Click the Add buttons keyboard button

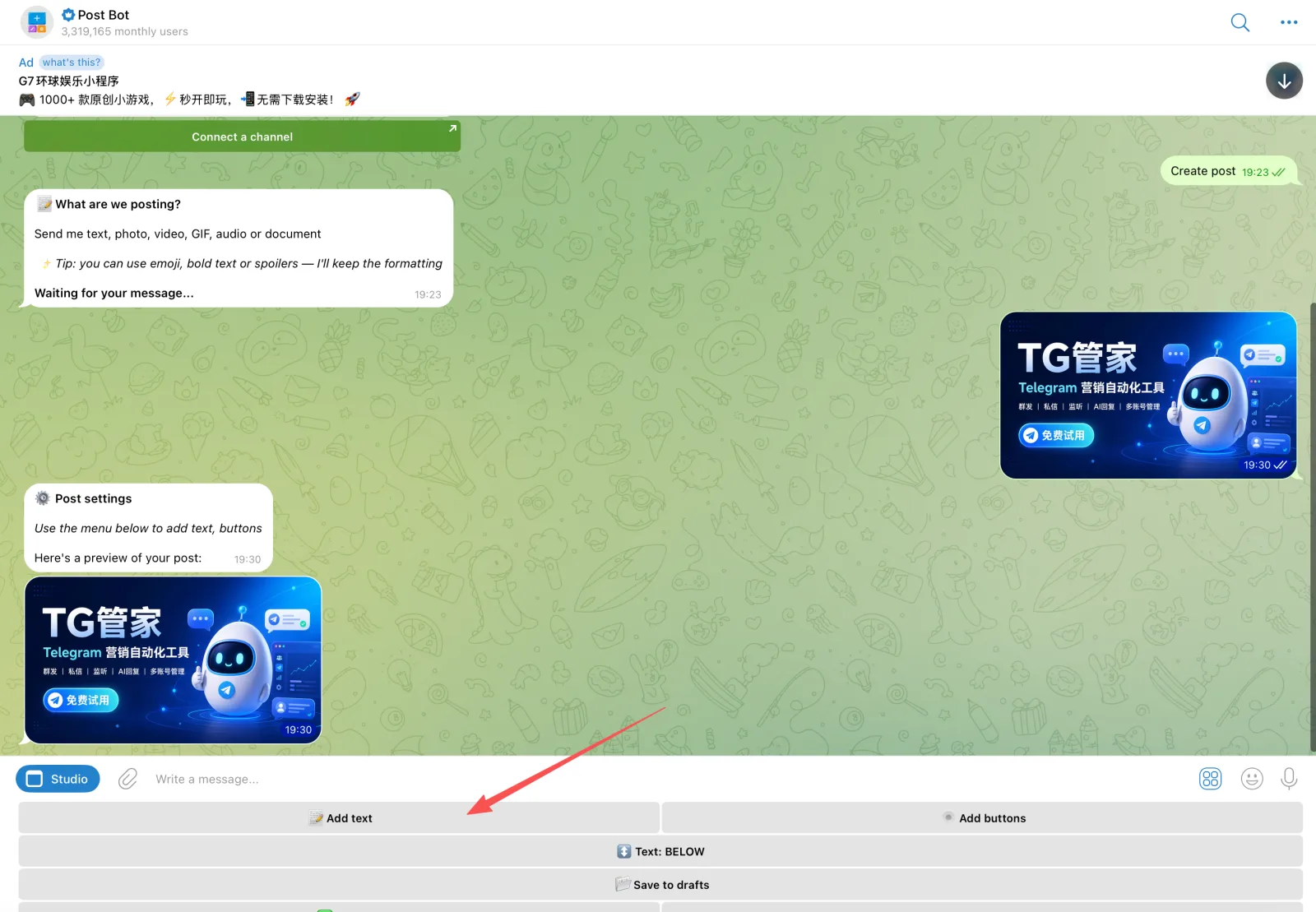(982, 818)
